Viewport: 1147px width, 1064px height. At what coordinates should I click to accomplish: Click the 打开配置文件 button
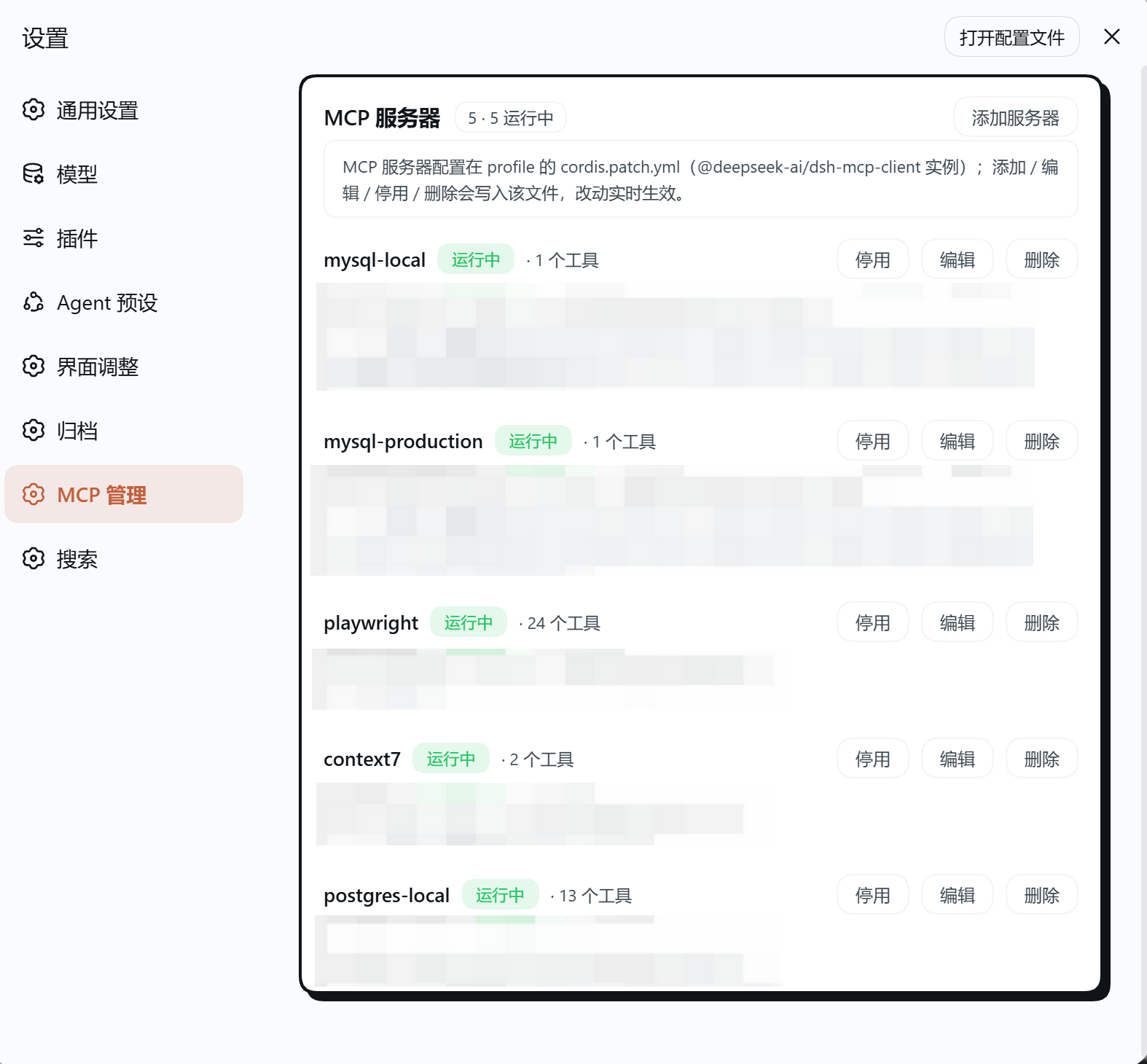1012,37
